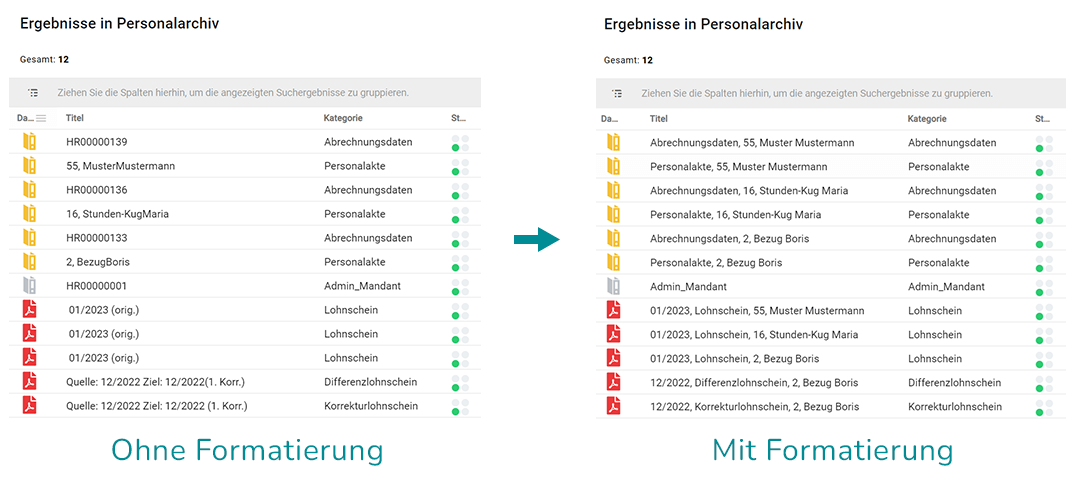This screenshot has width=1074, height=479.
Task: Sort the left table by the Titel column header
Action: [76, 119]
